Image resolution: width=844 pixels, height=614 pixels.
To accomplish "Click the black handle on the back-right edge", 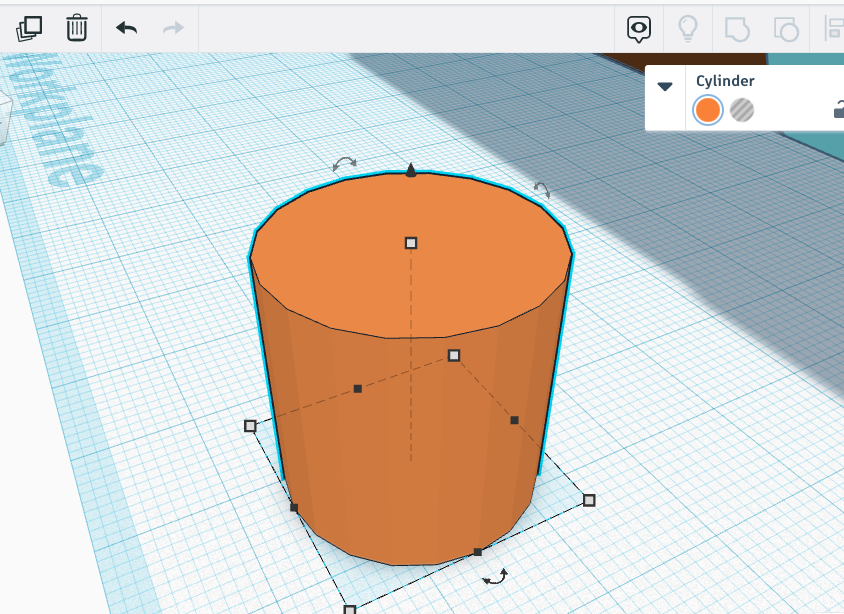I will coord(514,420).
